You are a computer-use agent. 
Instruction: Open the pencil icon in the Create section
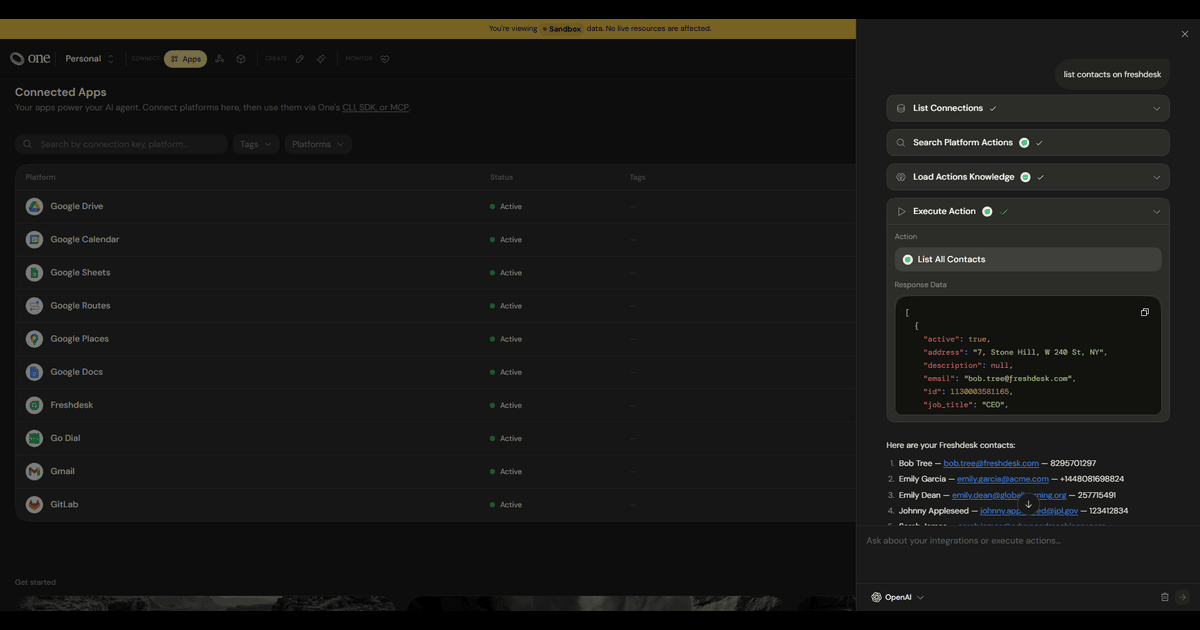click(x=299, y=59)
